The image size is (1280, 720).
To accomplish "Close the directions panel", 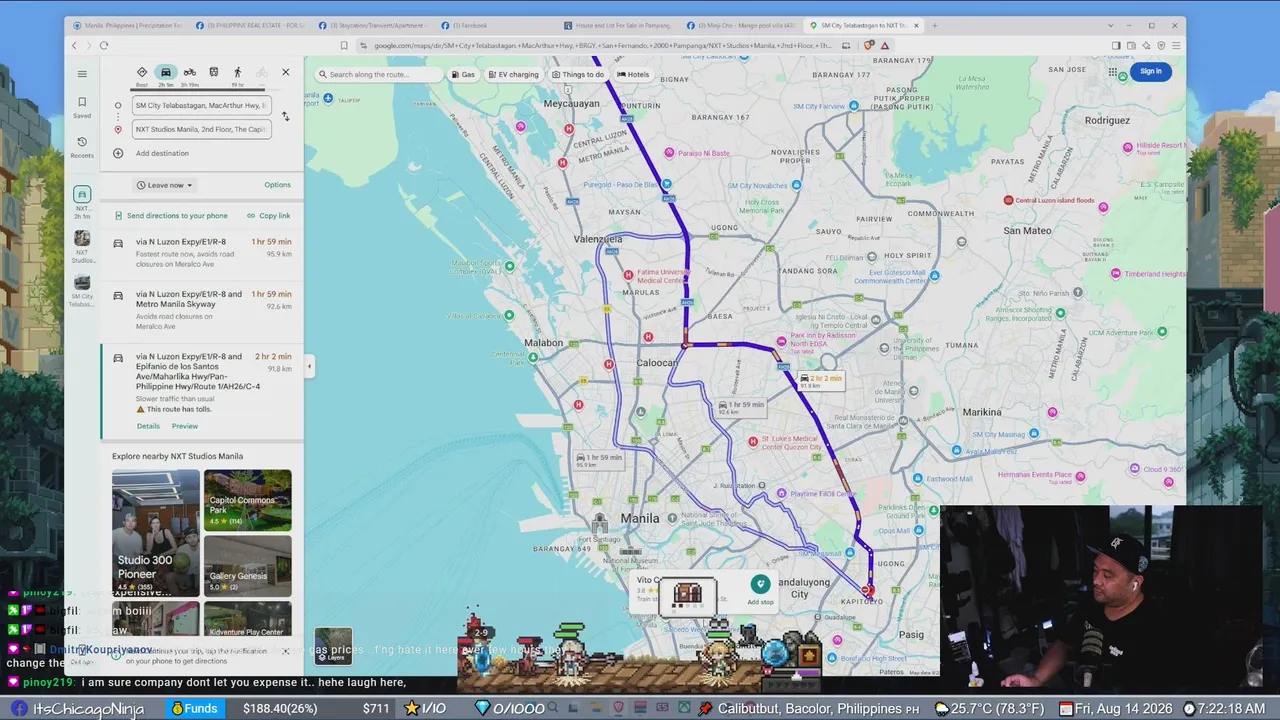I will coord(285,72).
